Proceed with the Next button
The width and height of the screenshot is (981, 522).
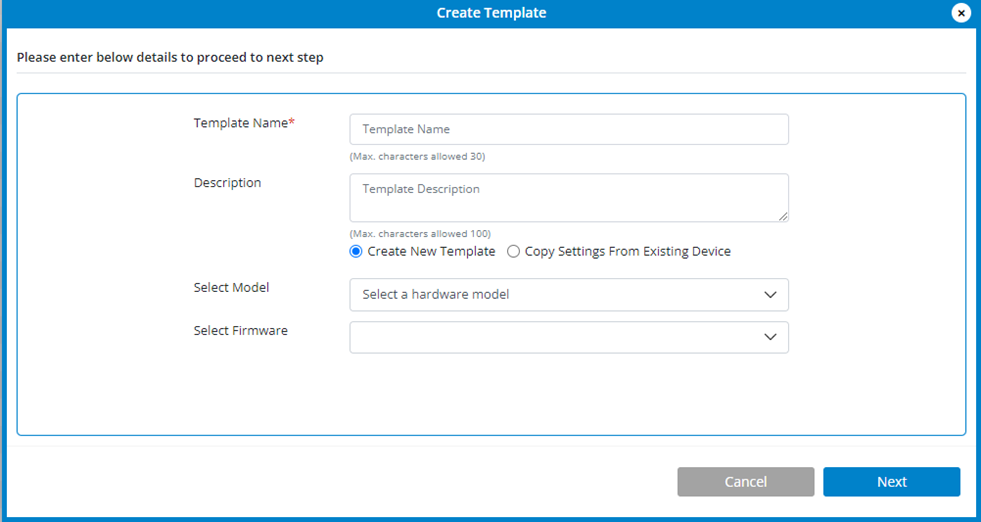[x=891, y=482]
